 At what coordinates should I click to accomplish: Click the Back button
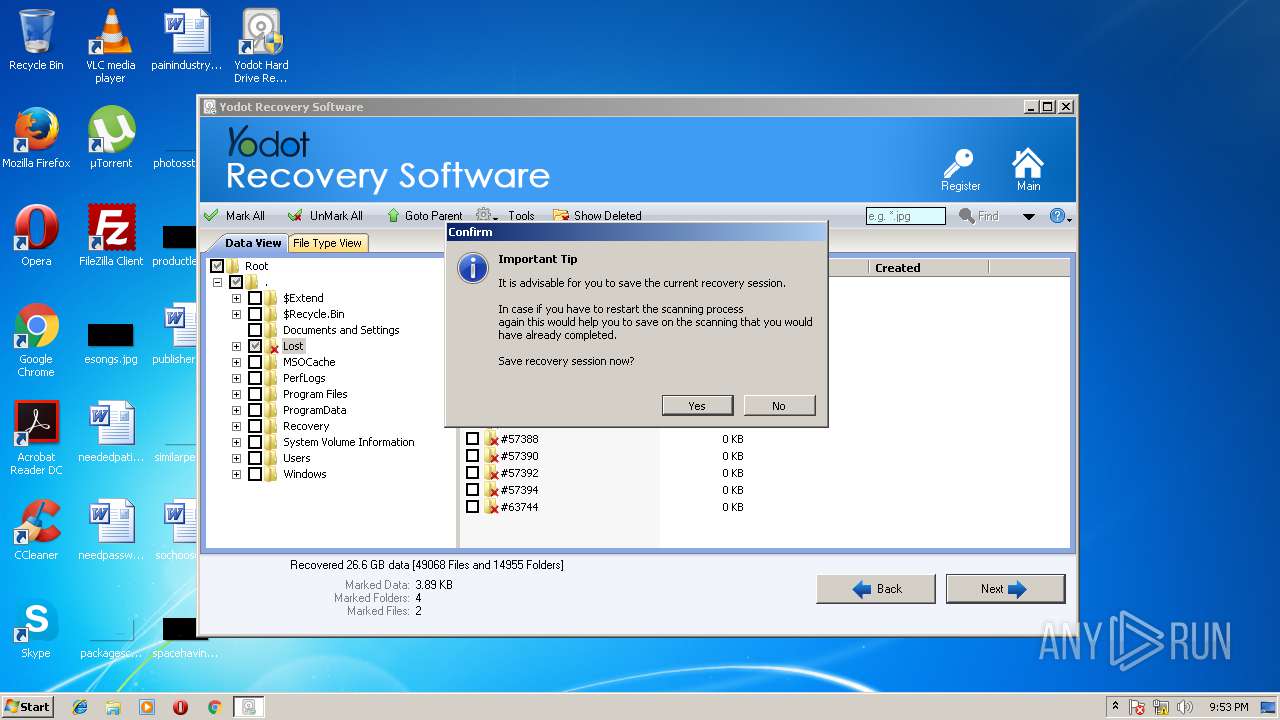click(876, 589)
